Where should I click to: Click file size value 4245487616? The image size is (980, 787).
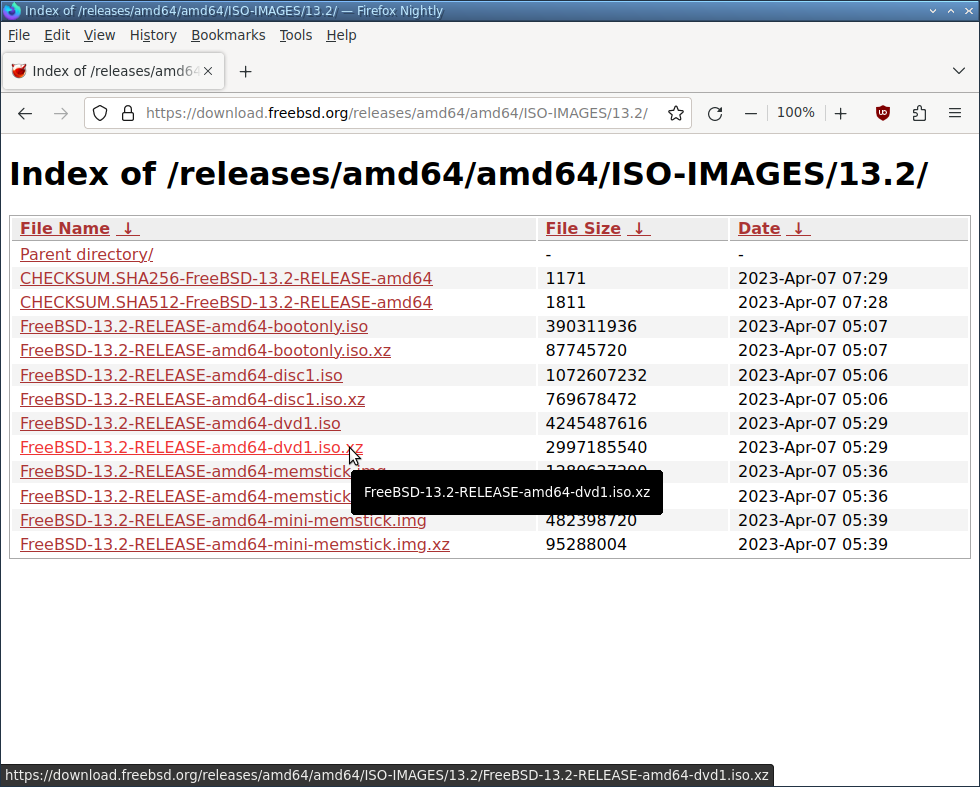point(596,423)
